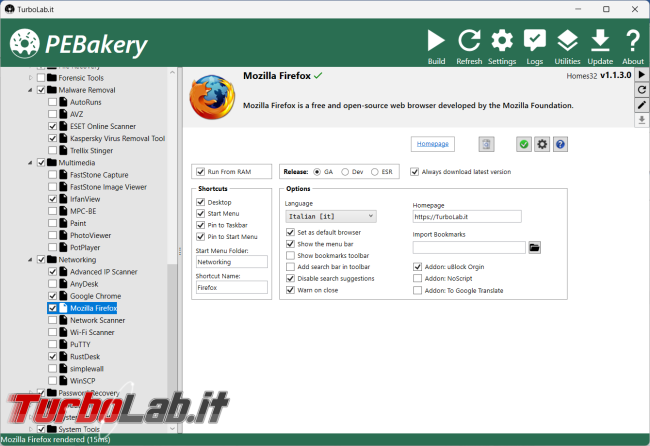Select Network Scanner in tree
The height and width of the screenshot is (446, 650).
click(x=97, y=320)
